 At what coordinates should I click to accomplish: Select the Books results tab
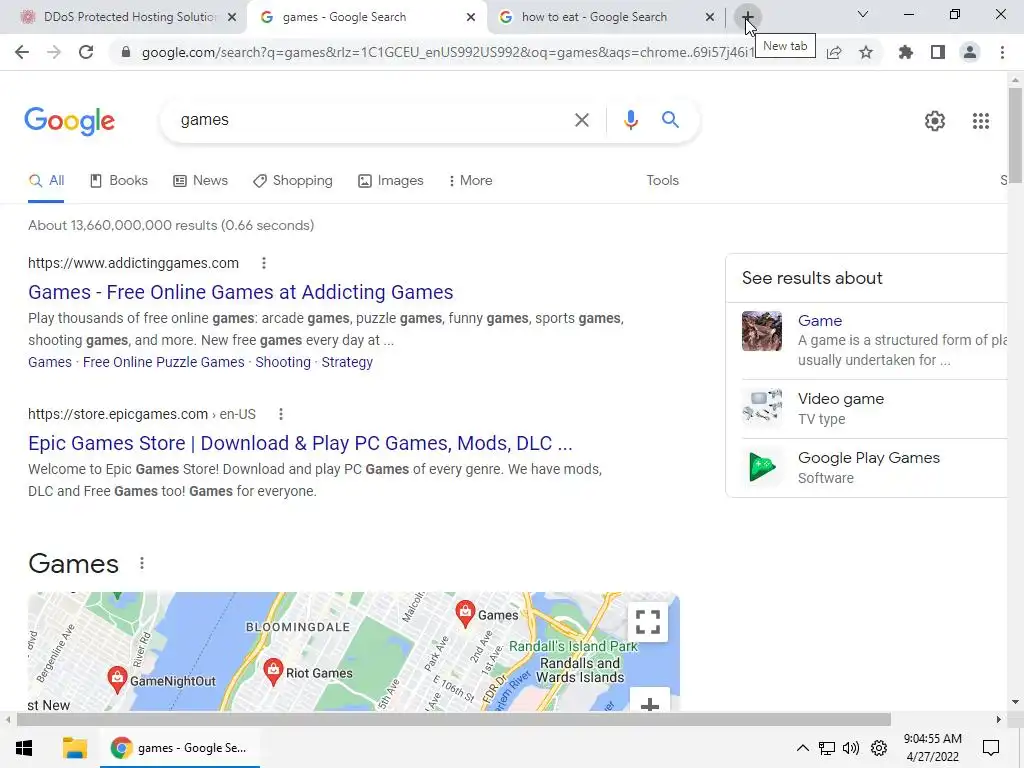[119, 181]
